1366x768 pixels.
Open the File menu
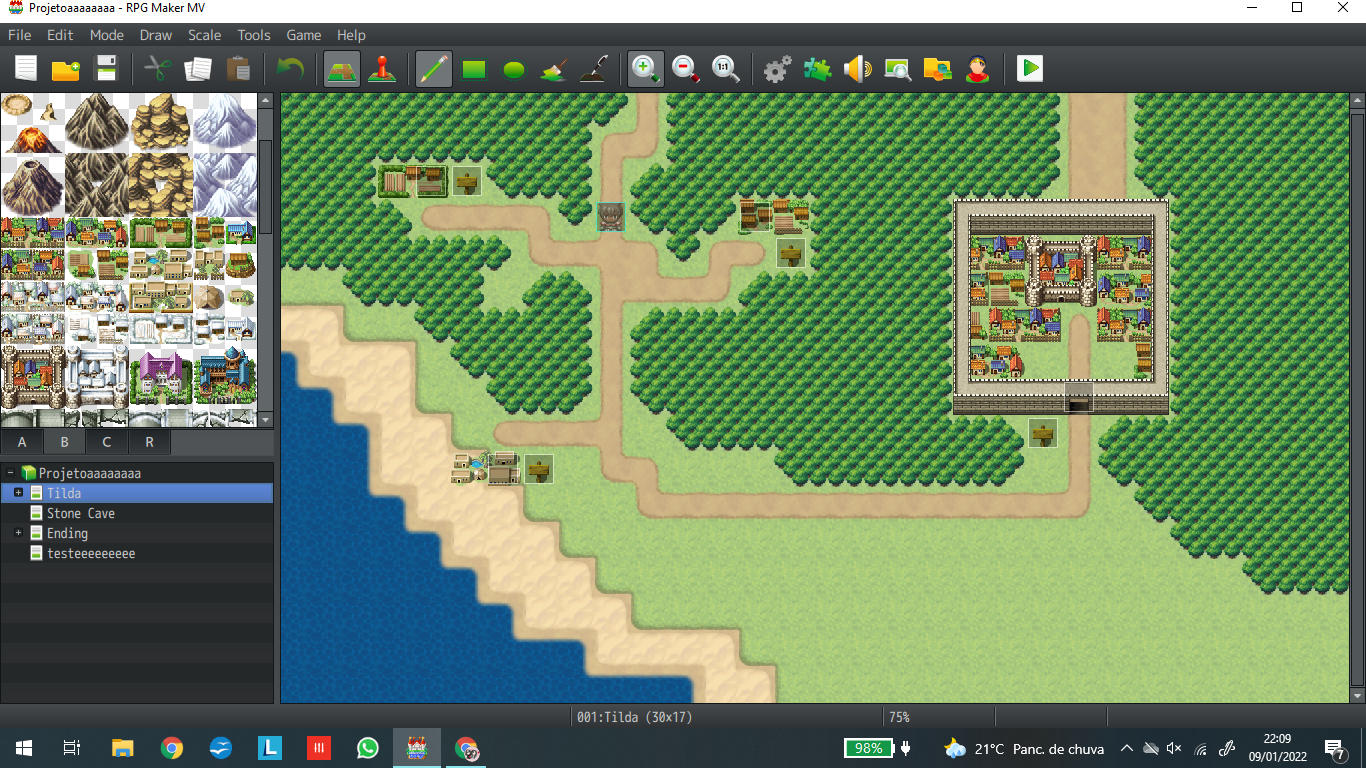coord(20,35)
